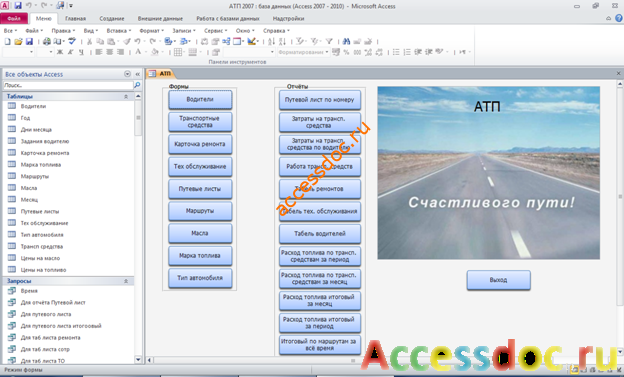624x377 pixels.
Task: Open the Quick Access Toolbar customize arrow
Action: [x=71, y=6]
